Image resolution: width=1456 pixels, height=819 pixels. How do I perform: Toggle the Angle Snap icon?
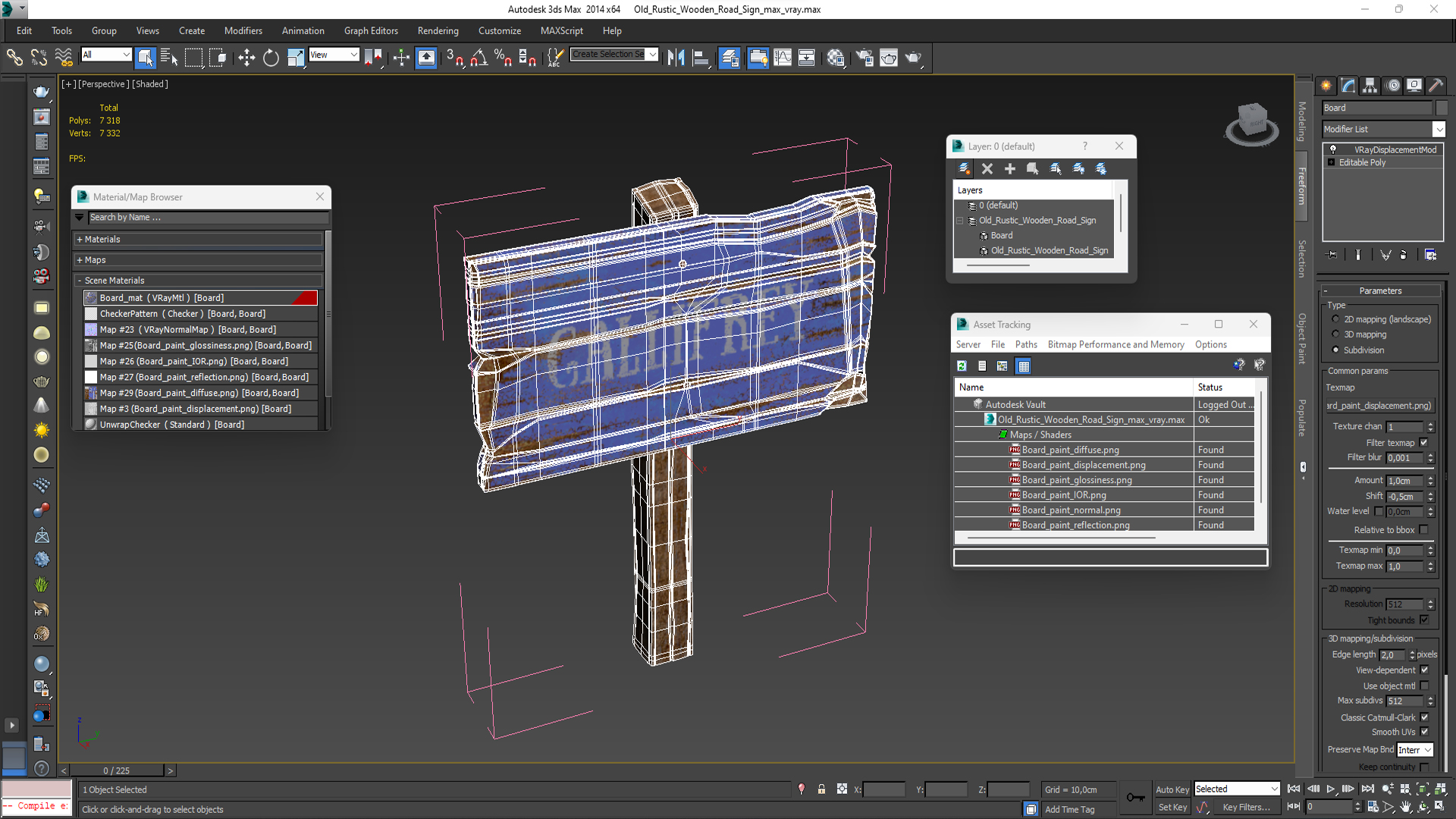(479, 58)
